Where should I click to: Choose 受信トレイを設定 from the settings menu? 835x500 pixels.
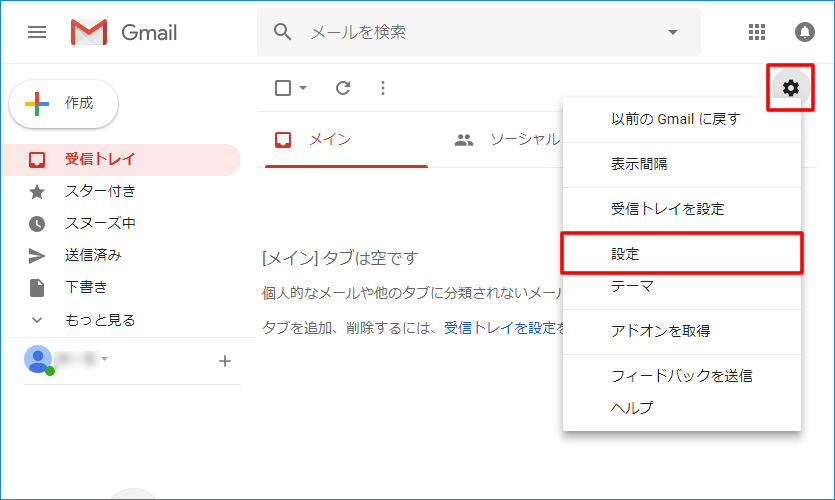coord(682,209)
